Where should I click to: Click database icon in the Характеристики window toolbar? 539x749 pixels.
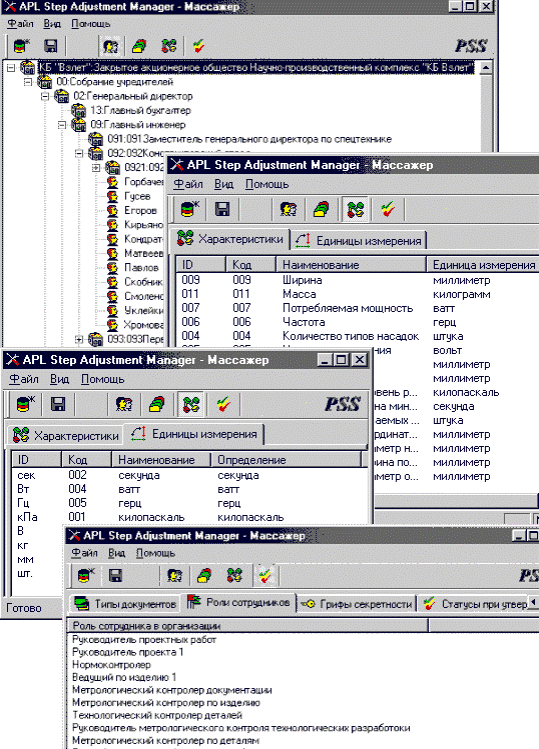190,209
